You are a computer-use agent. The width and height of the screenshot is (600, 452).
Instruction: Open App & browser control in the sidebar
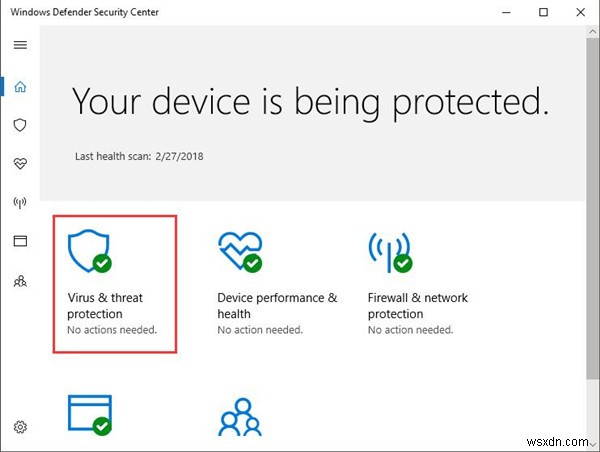point(20,242)
